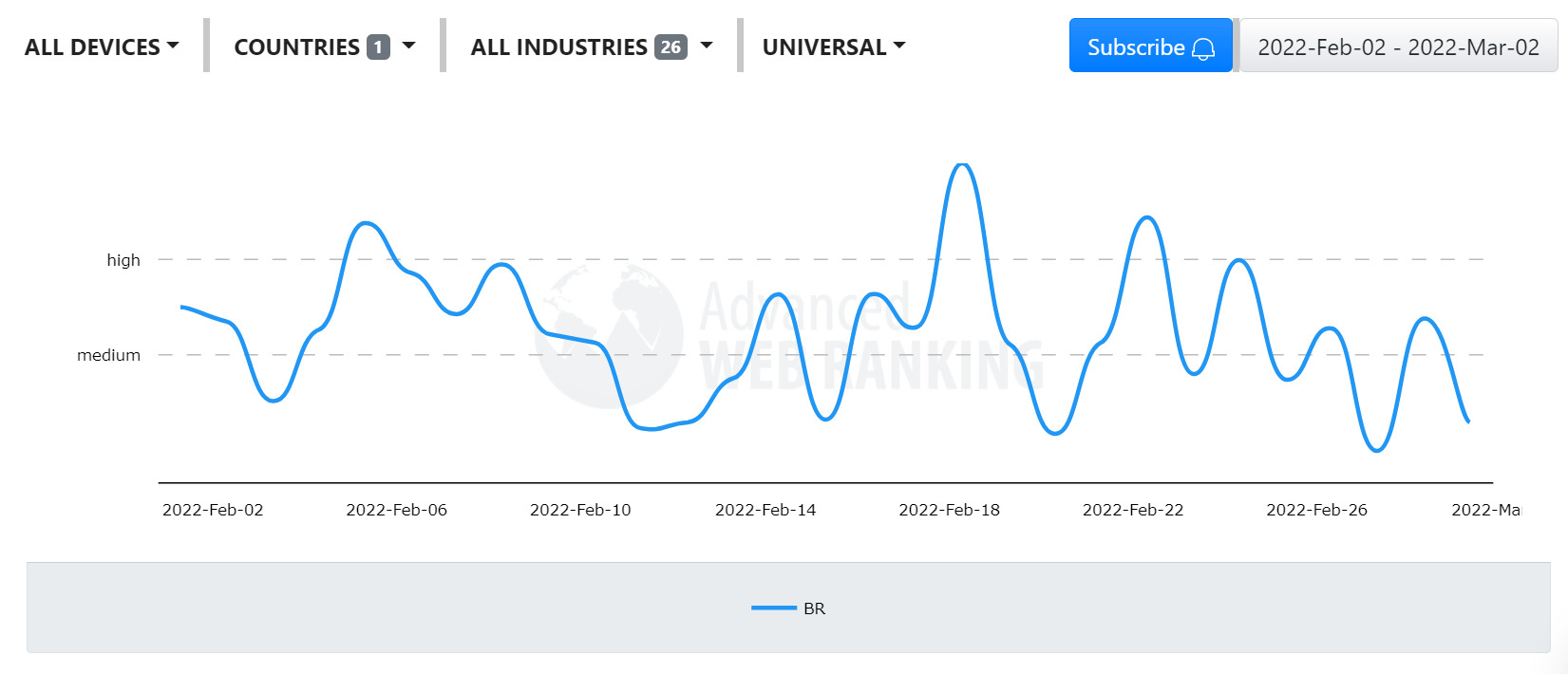Click the 'medium' y-axis label
This screenshot has width=1568, height=674.
(108, 355)
